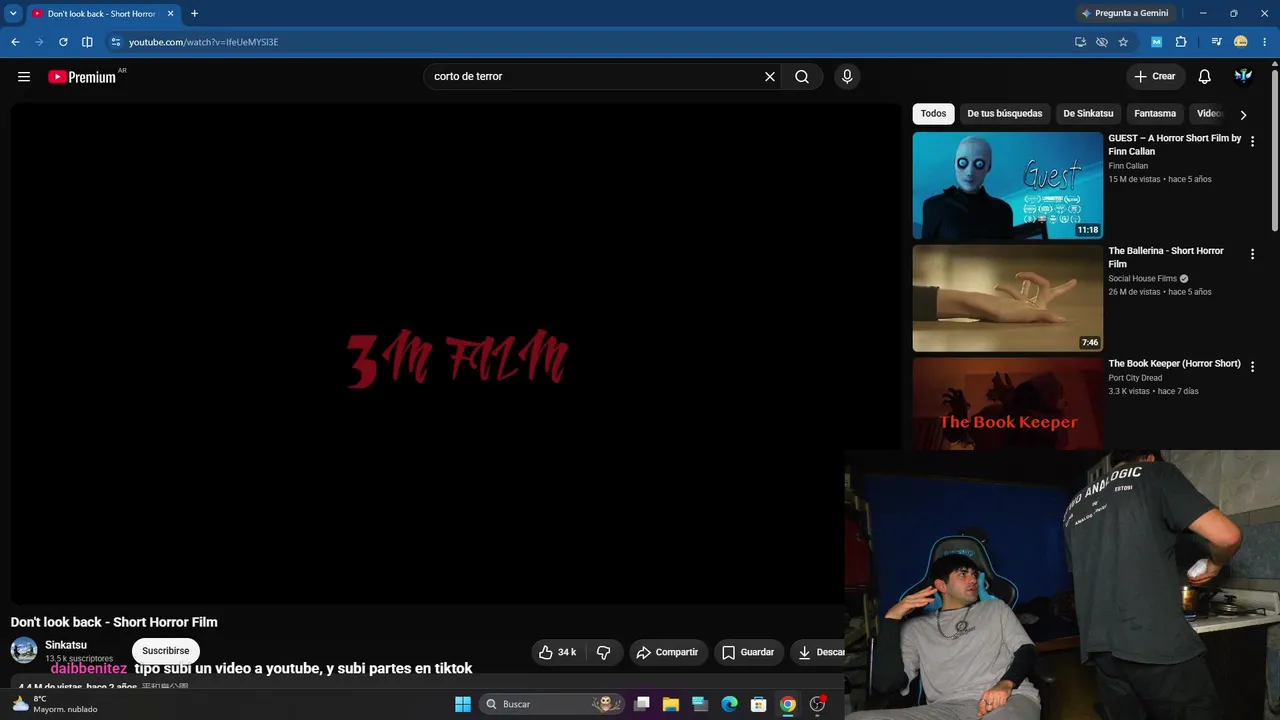Screen dimensions: 1280x720
Task: Open the Sinkatsu channel avatar
Action: point(24,651)
